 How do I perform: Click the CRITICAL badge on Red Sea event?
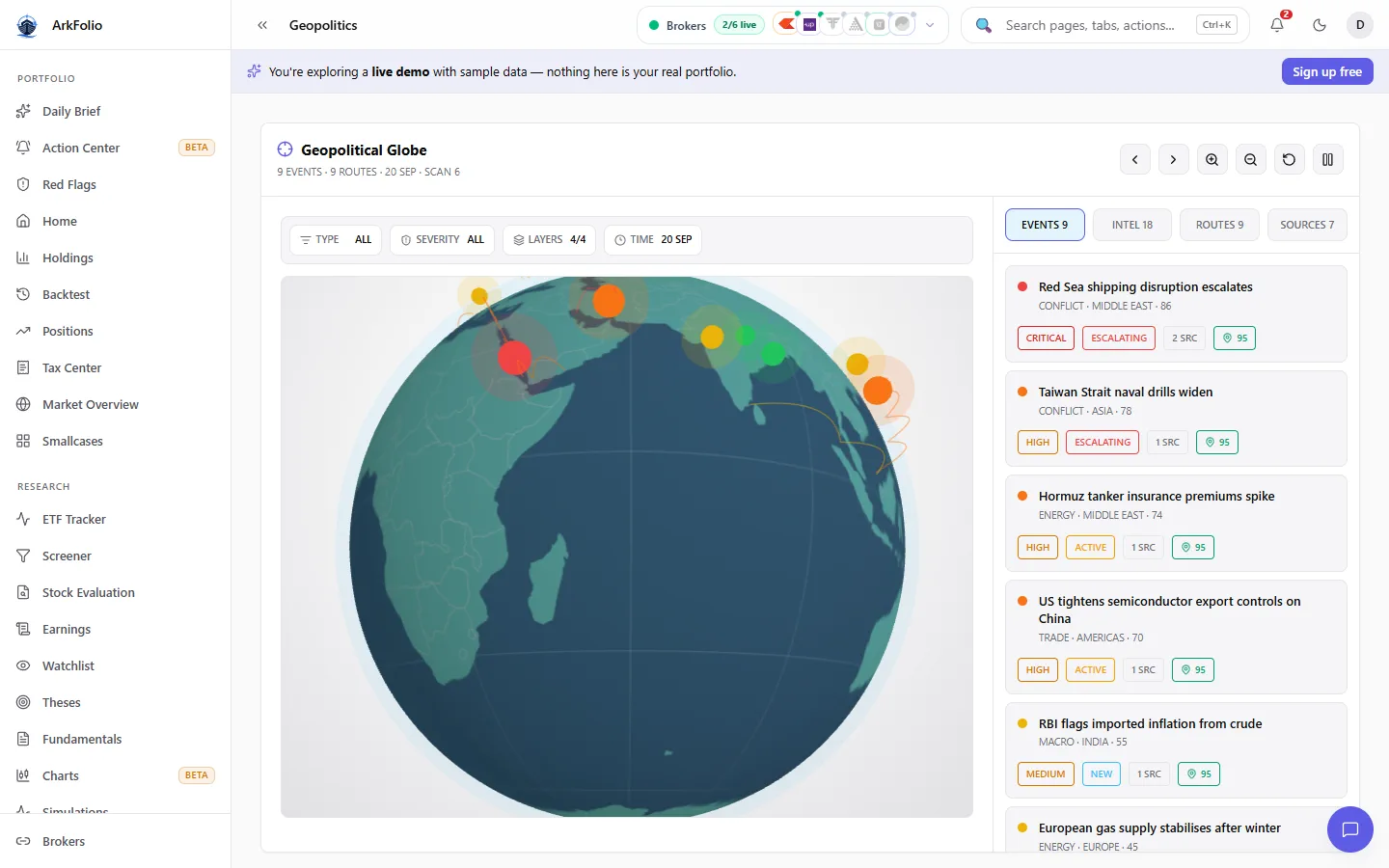(x=1046, y=338)
